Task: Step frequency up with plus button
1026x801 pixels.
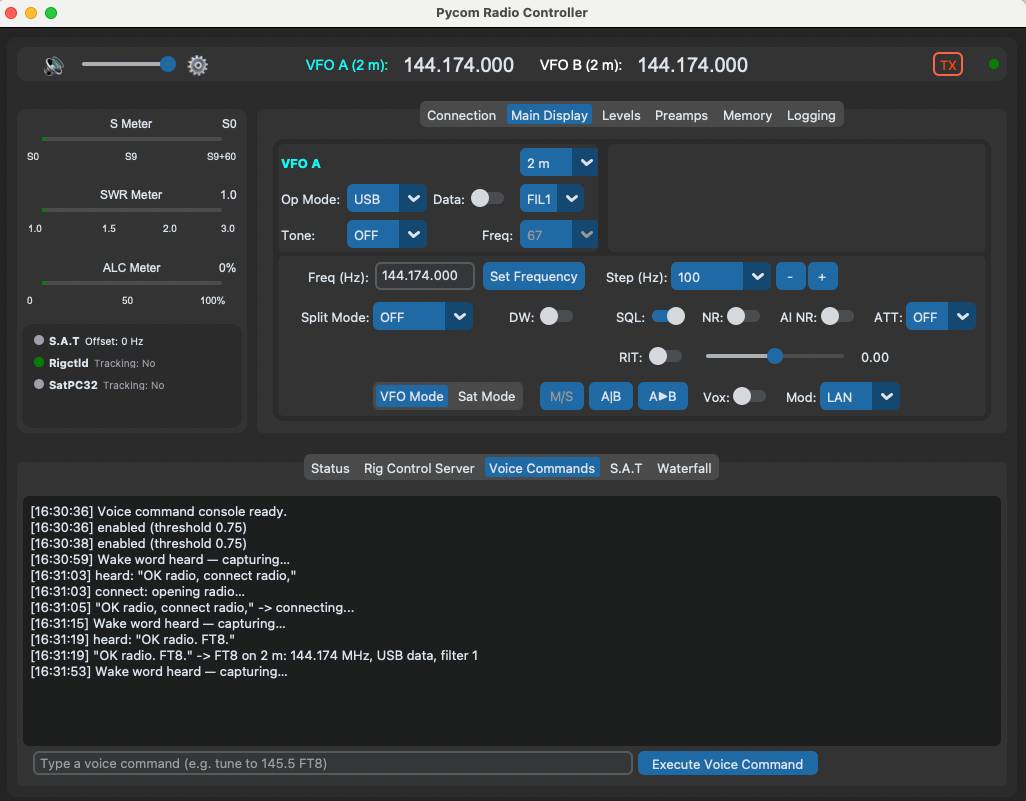Action: pyautogui.click(x=823, y=276)
